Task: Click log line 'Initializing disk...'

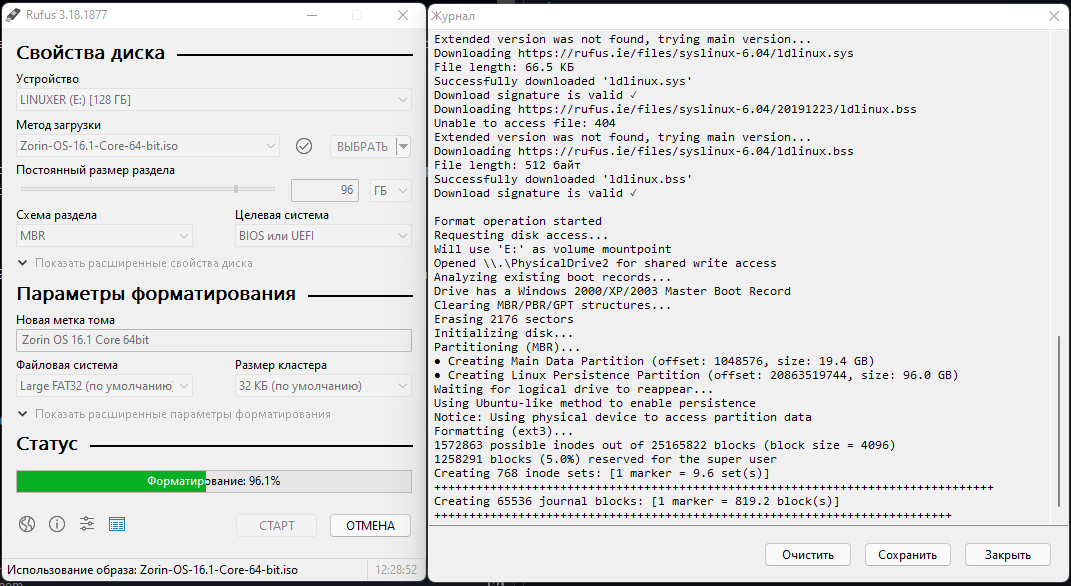Action: (503, 333)
